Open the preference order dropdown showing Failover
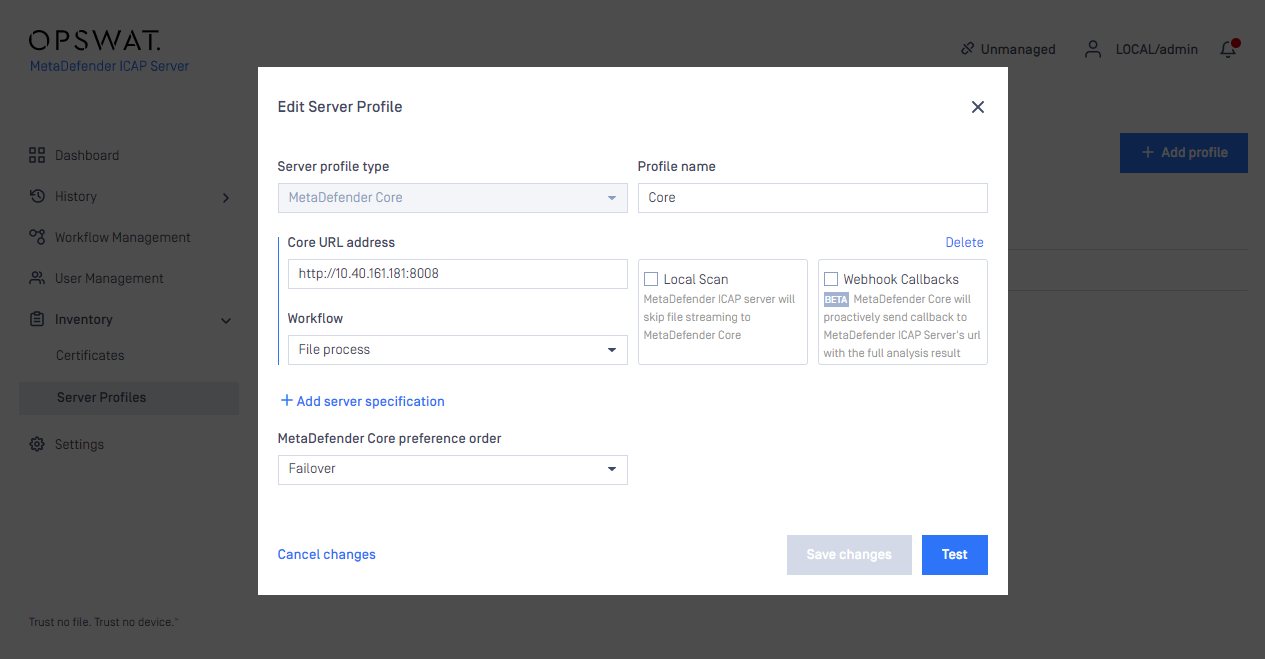The image size is (1265, 659). (453, 470)
